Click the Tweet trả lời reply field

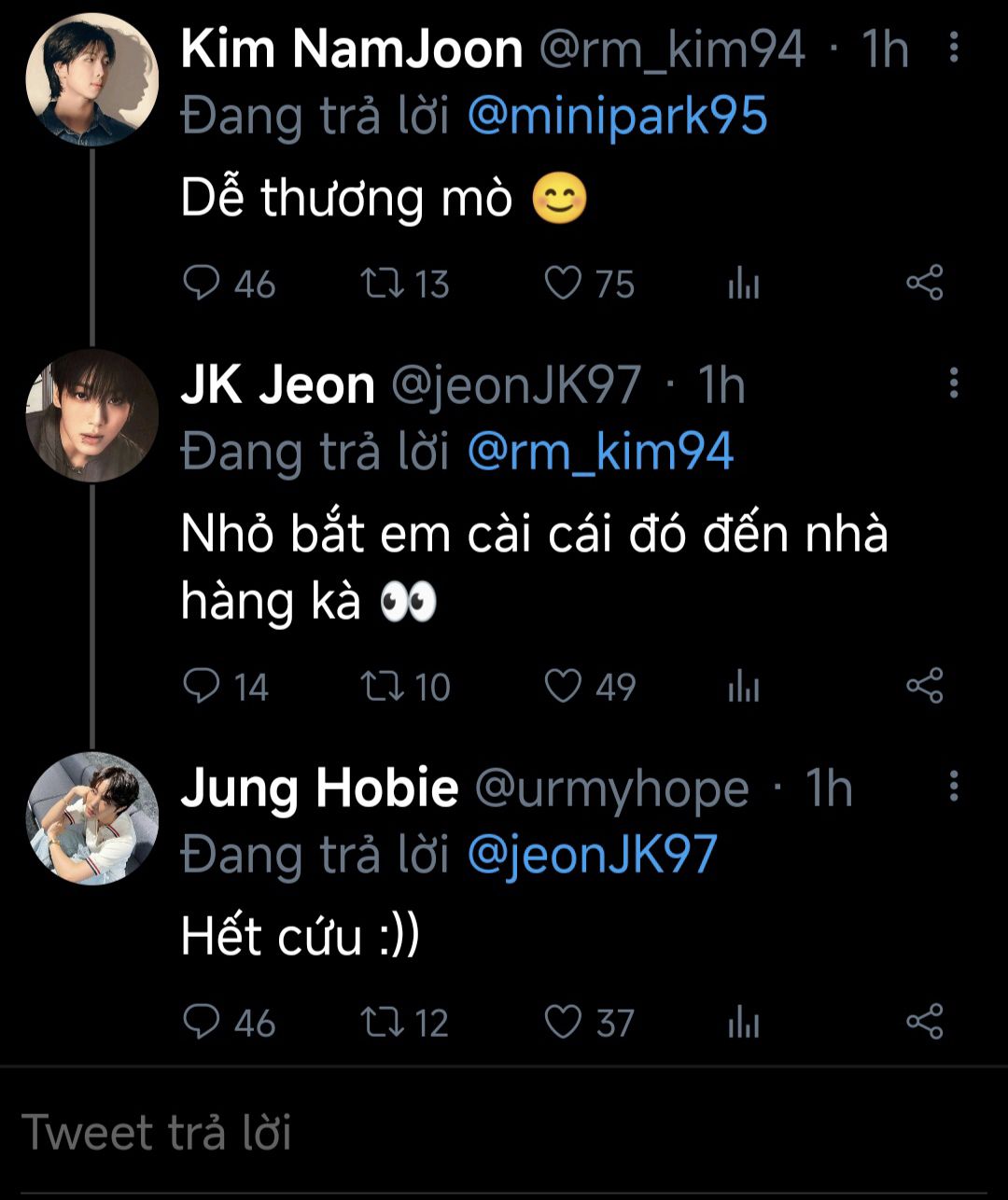point(504,1133)
